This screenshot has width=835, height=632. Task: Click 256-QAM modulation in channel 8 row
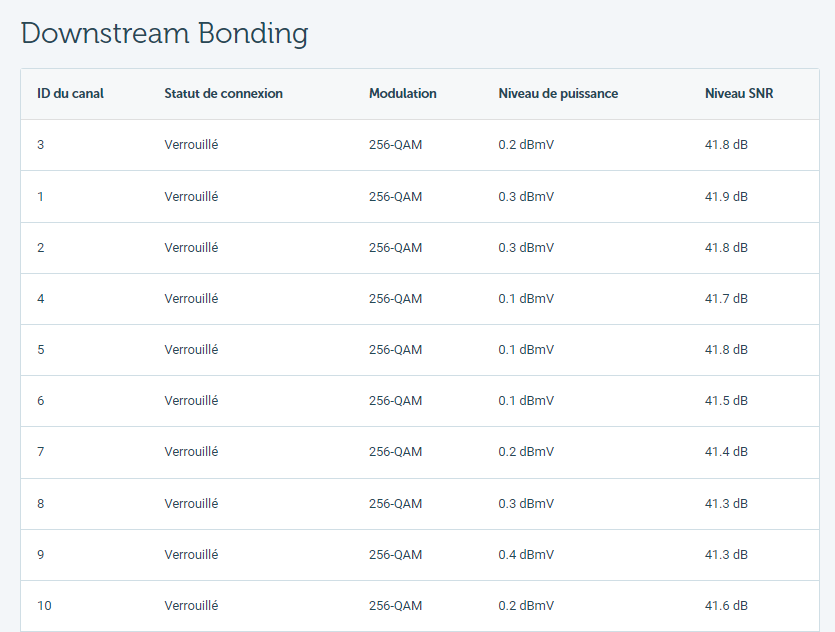(x=395, y=504)
